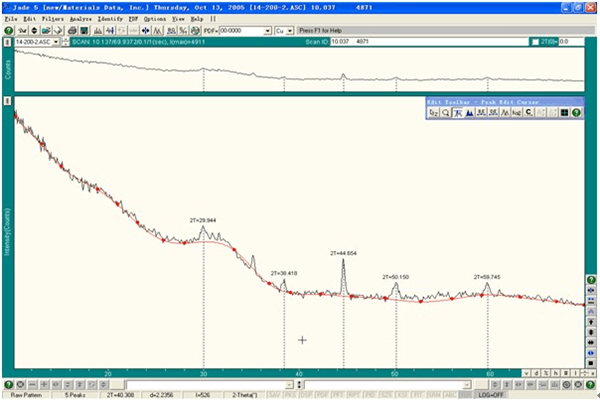Activate the Peak Edit Cursor tool

(x=458, y=113)
